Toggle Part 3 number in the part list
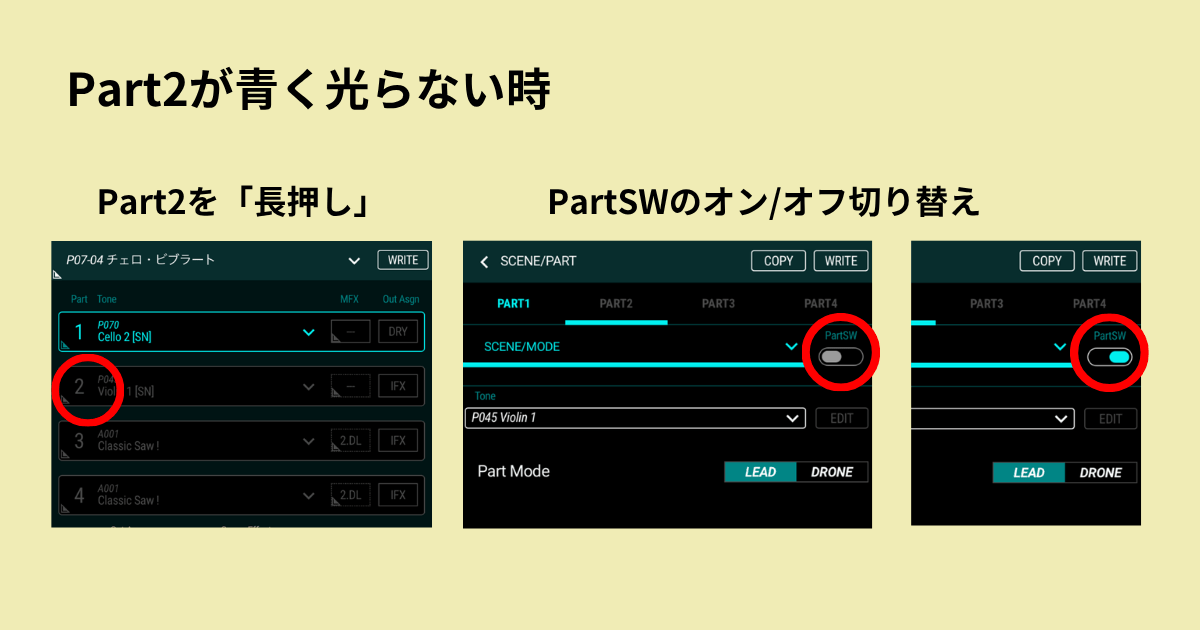The height and width of the screenshot is (630, 1200). (79, 441)
